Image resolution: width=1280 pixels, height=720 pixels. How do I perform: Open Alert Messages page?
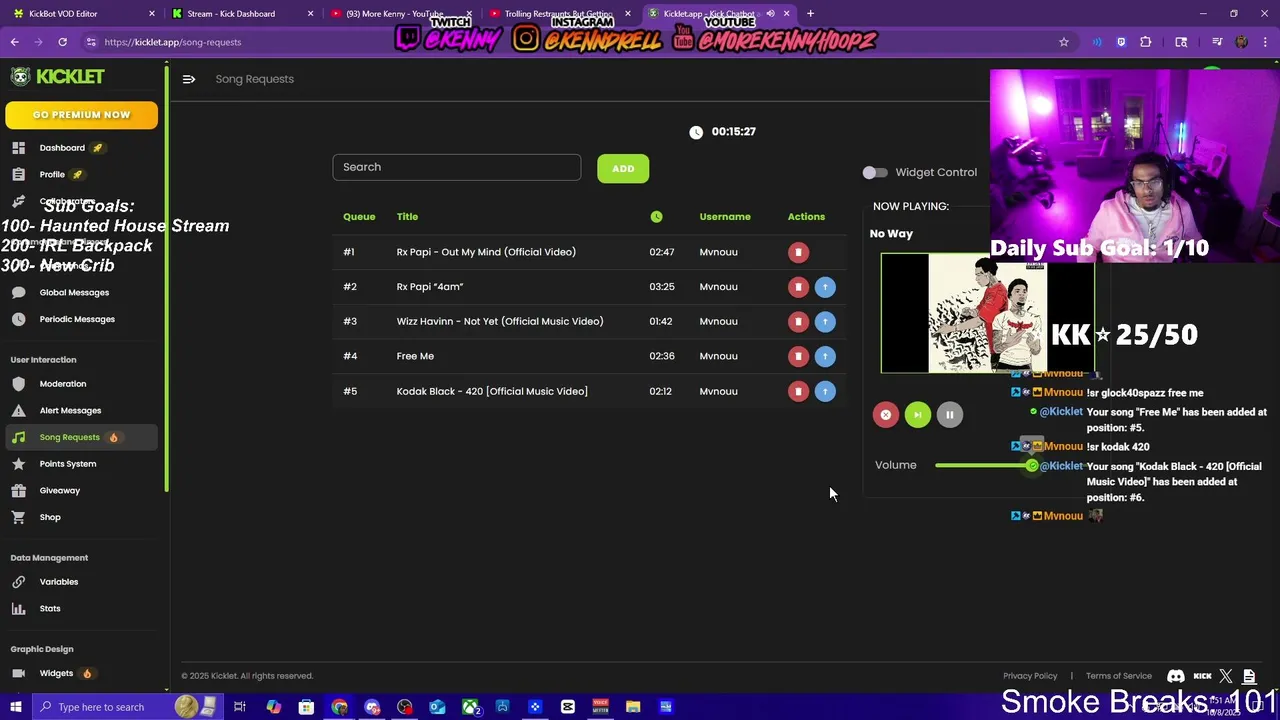click(70, 410)
